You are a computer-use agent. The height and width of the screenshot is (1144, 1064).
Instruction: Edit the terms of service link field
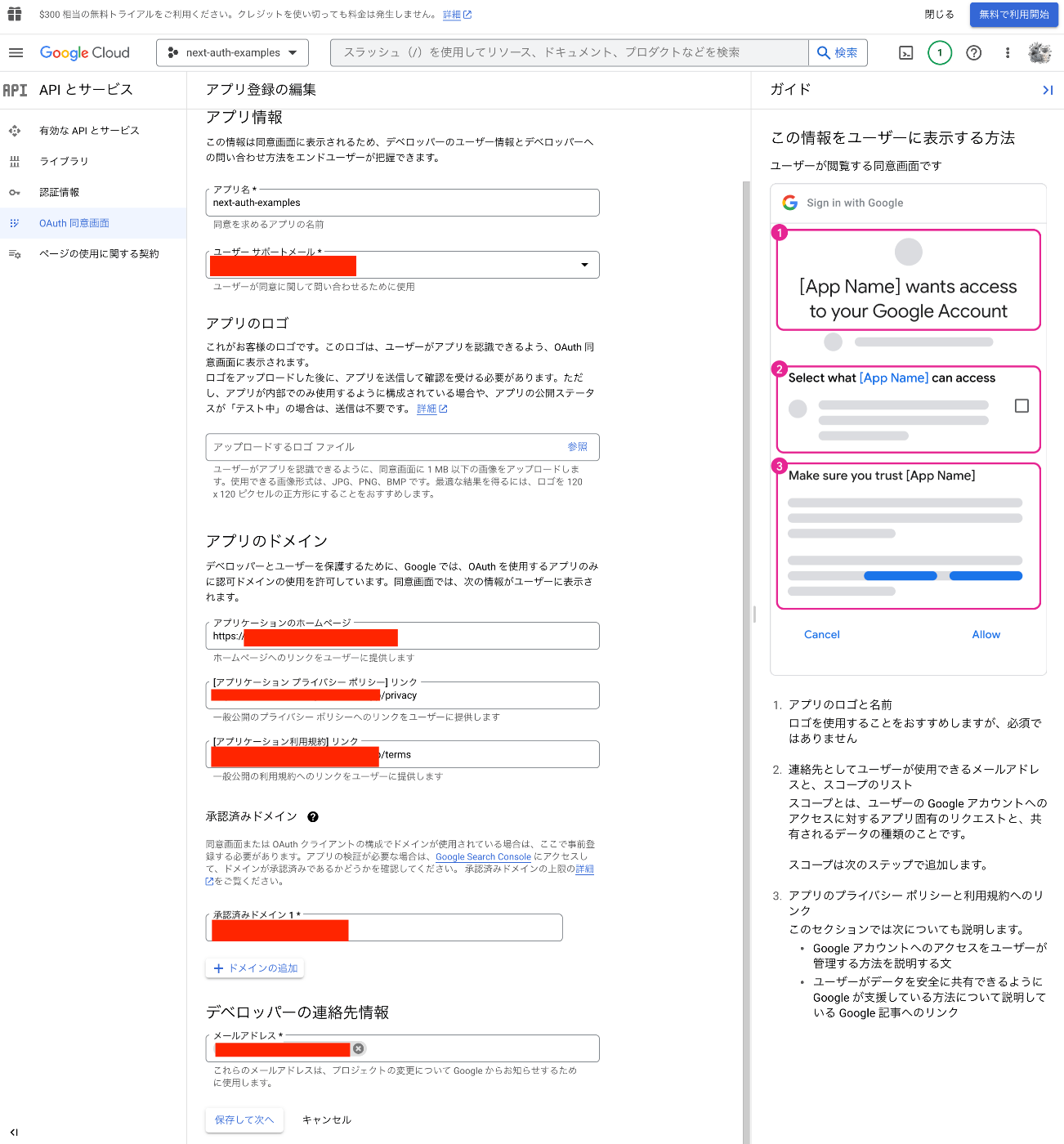(x=402, y=754)
